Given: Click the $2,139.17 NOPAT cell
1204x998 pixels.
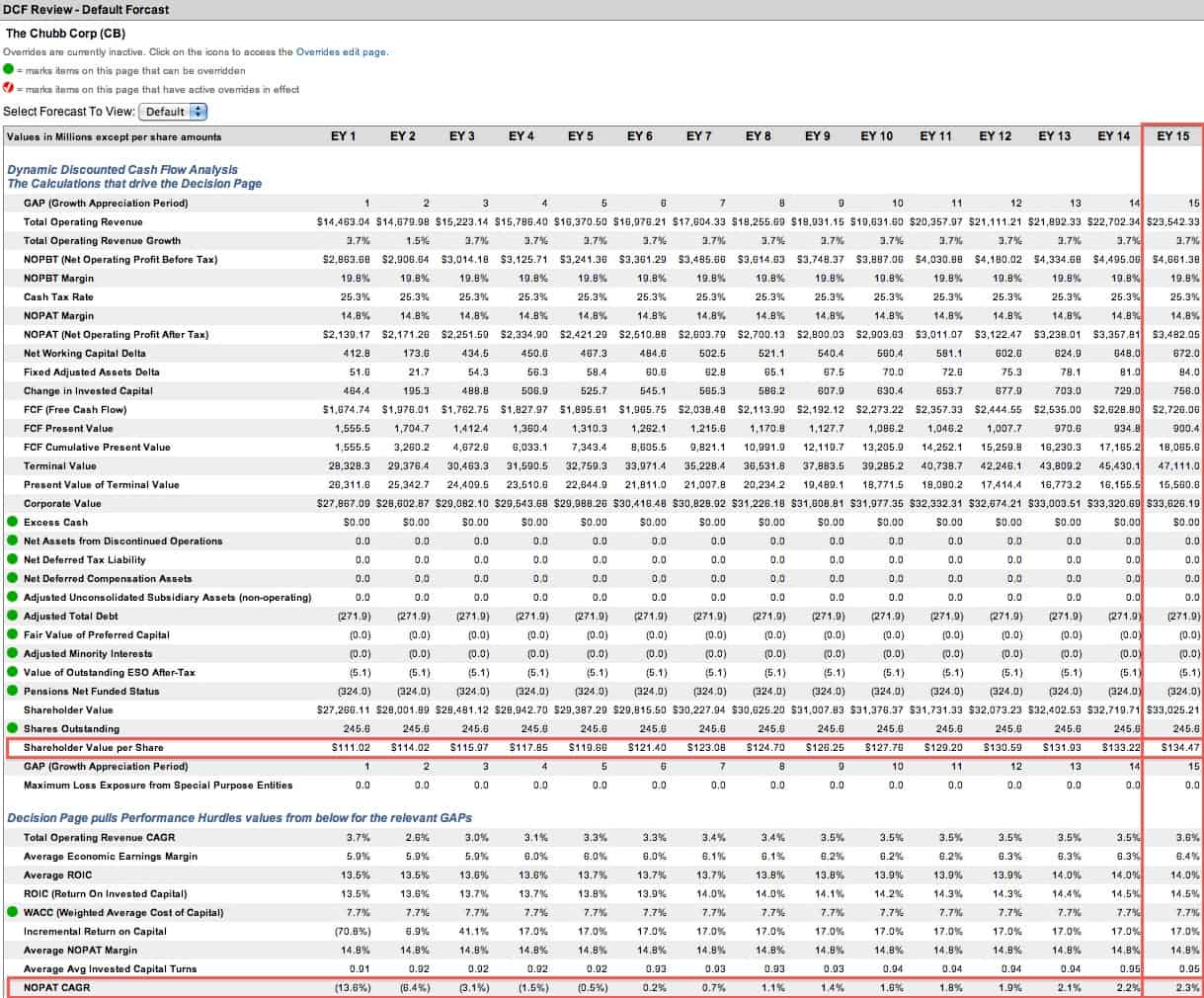Looking at the screenshot, I should [x=347, y=334].
